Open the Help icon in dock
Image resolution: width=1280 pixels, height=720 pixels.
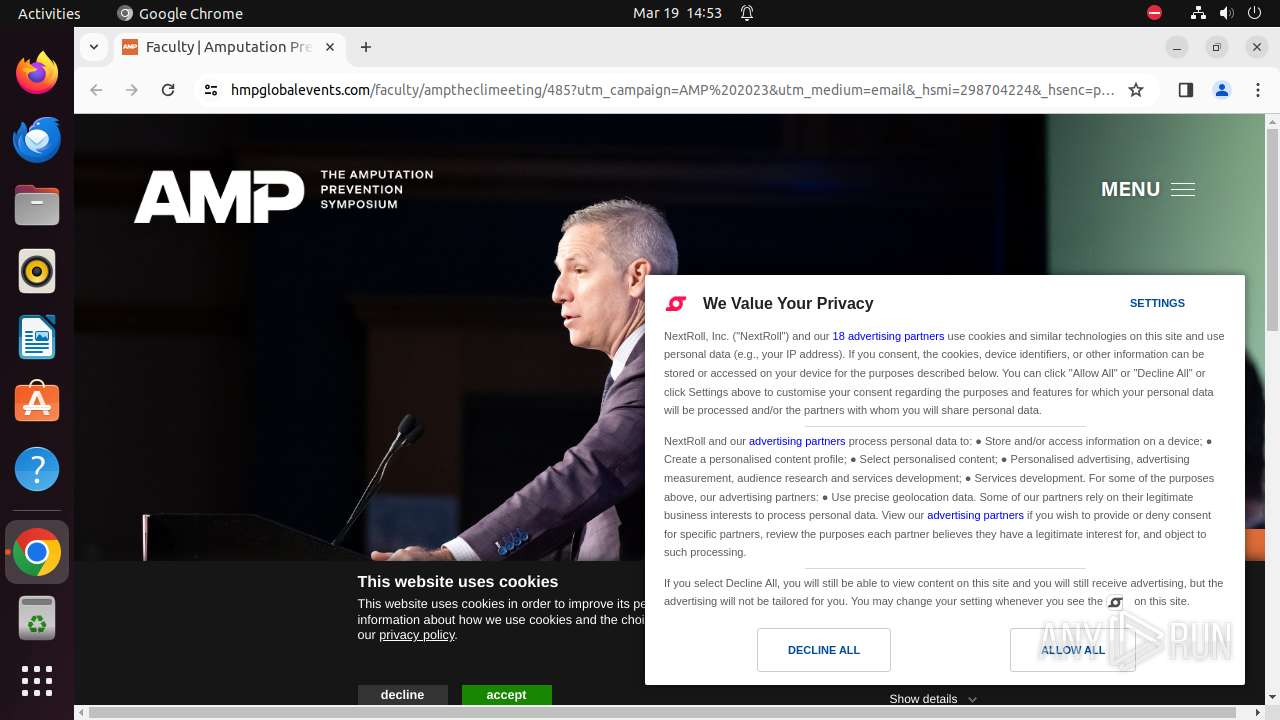point(37,469)
